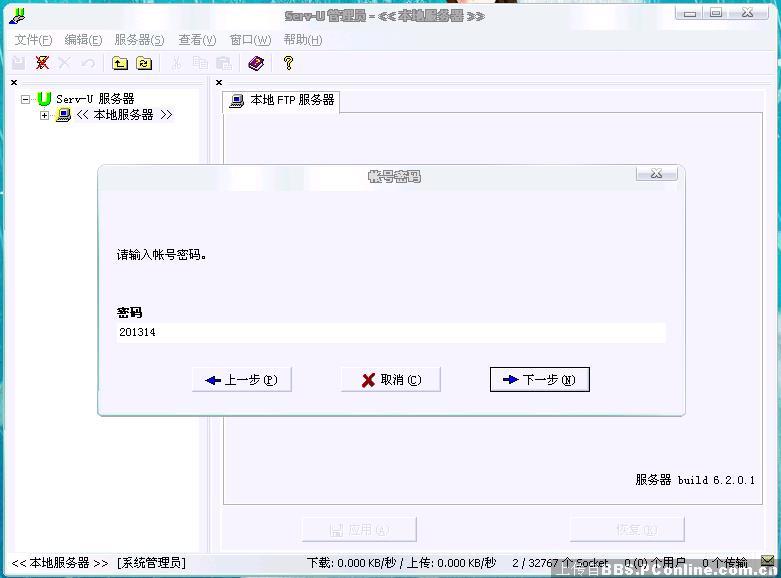Click the mail icon in status bar
Image resolution: width=781 pixels, height=578 pixels.
(x=767, y=563)
